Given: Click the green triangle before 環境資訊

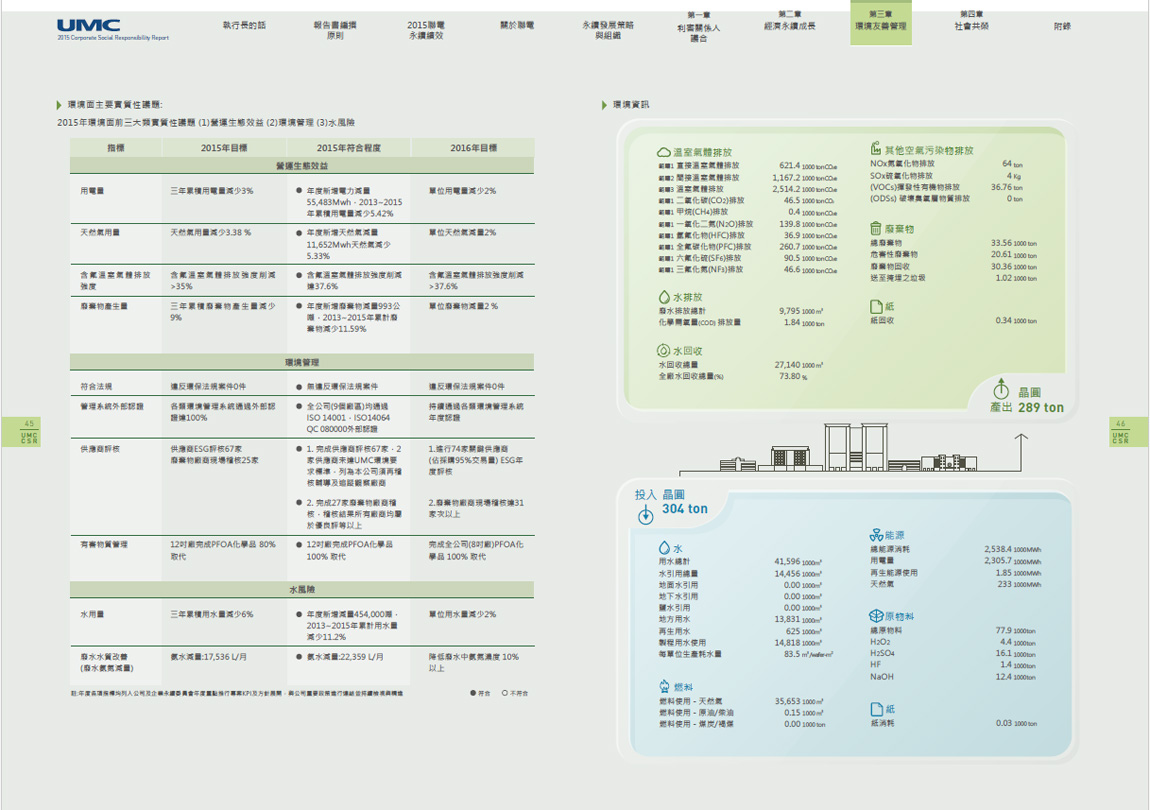Looking at the screenshot, I should pyautogui.click(x=604, y=105).
